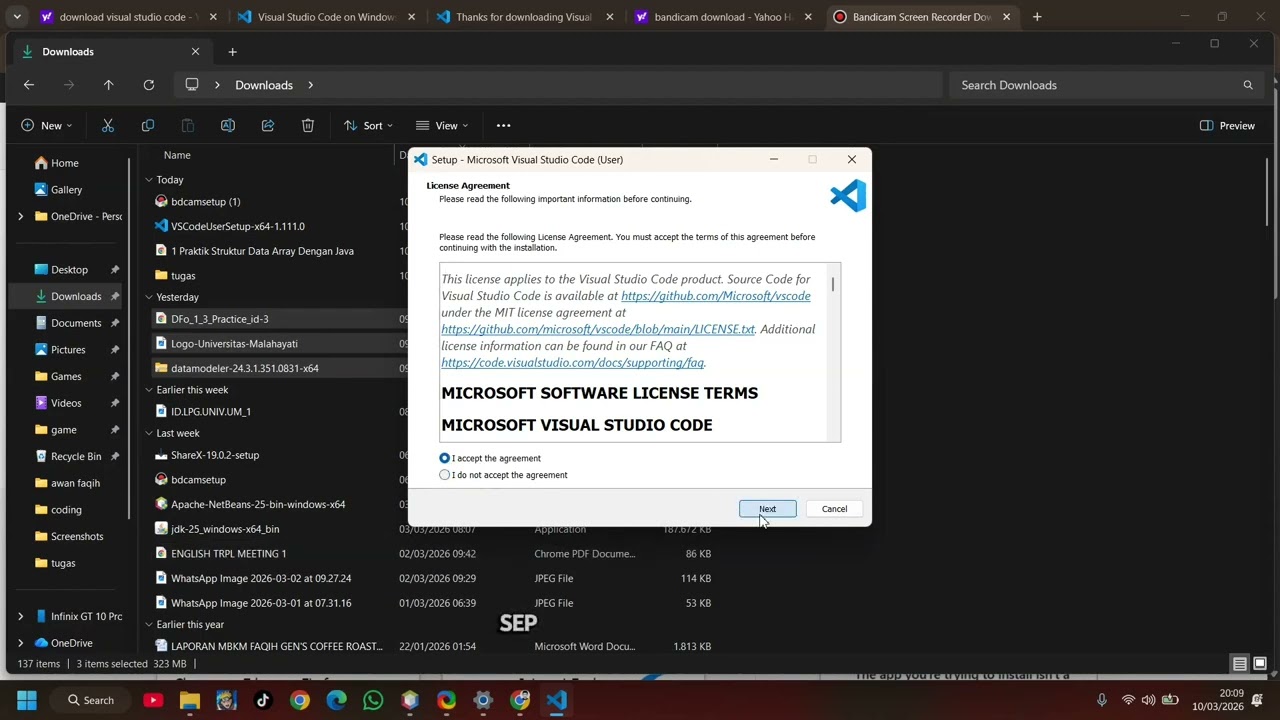Click Delete trash icon in Explorer toolbar

click(308, 126)
